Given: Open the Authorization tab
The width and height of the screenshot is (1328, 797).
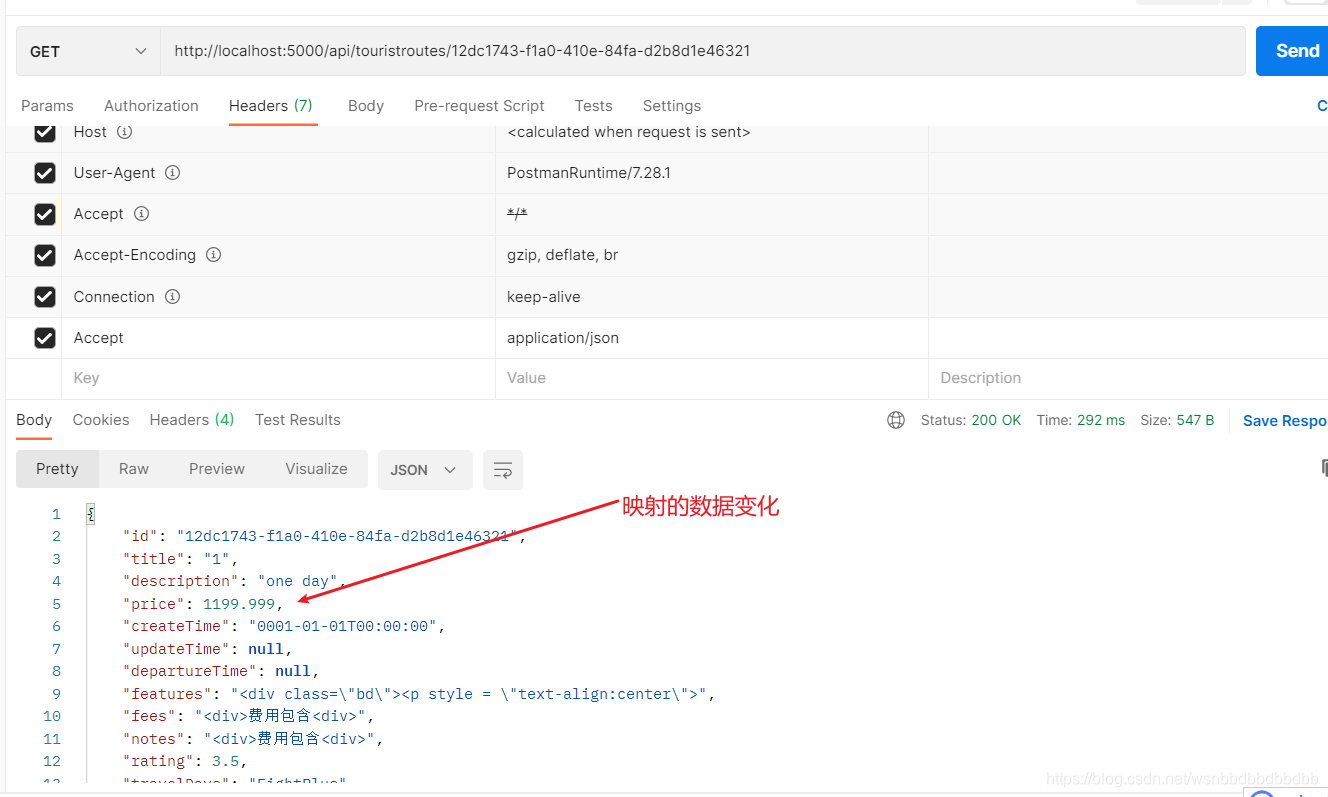Looking at the screenshot, I should click(x=151, y=106).
